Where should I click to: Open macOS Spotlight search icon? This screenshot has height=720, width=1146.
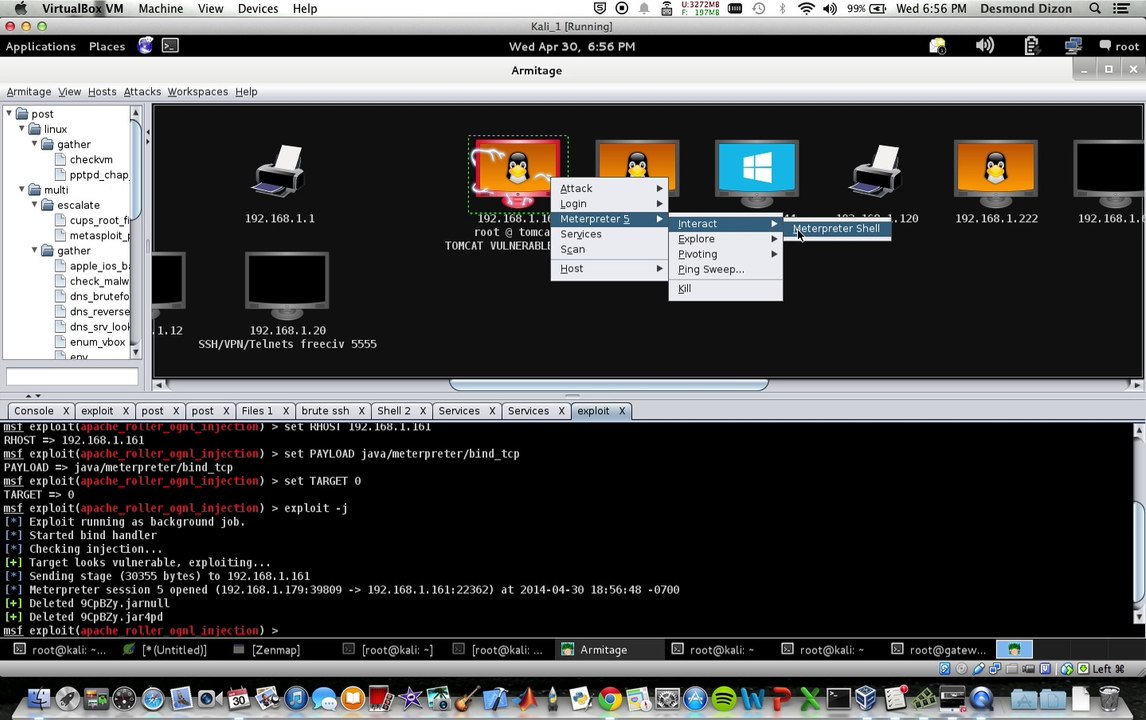1094,9
